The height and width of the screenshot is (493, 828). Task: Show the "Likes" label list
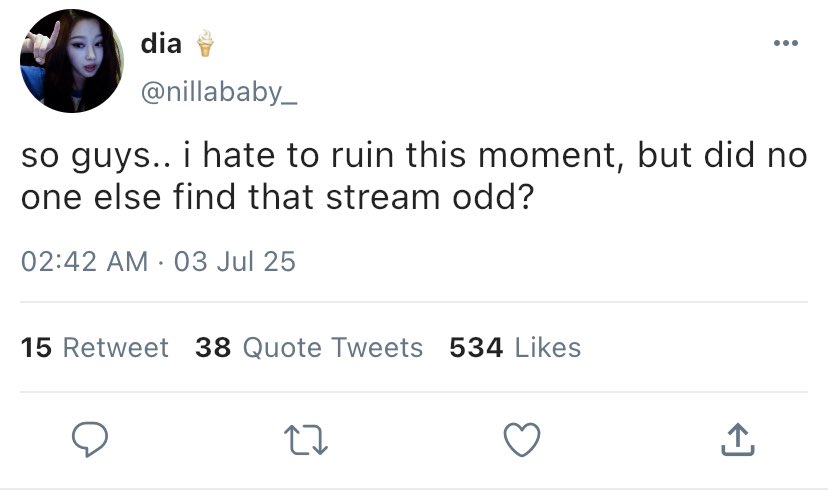547,348
